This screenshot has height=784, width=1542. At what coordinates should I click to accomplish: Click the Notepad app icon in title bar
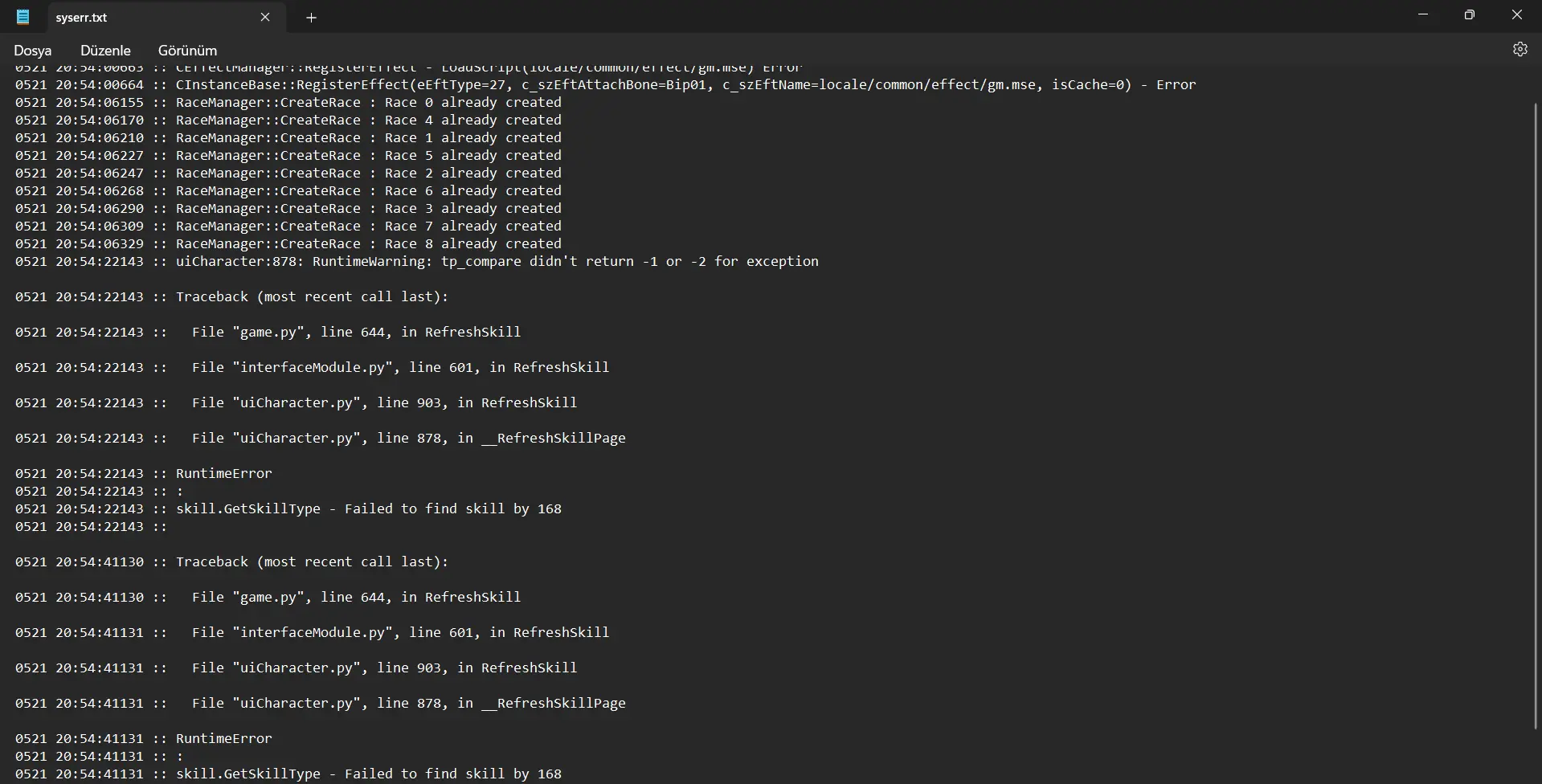pos(23,17)
